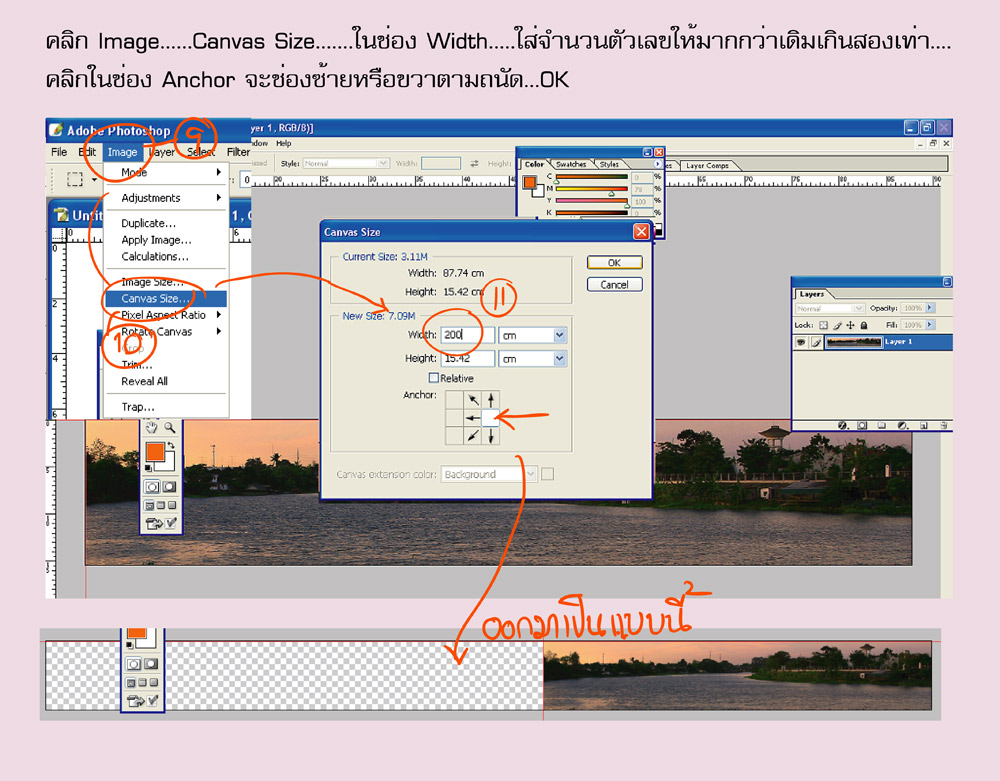Lock layer position with move-arrows icon
1000x781 pixels.
(x=851, y=325)
